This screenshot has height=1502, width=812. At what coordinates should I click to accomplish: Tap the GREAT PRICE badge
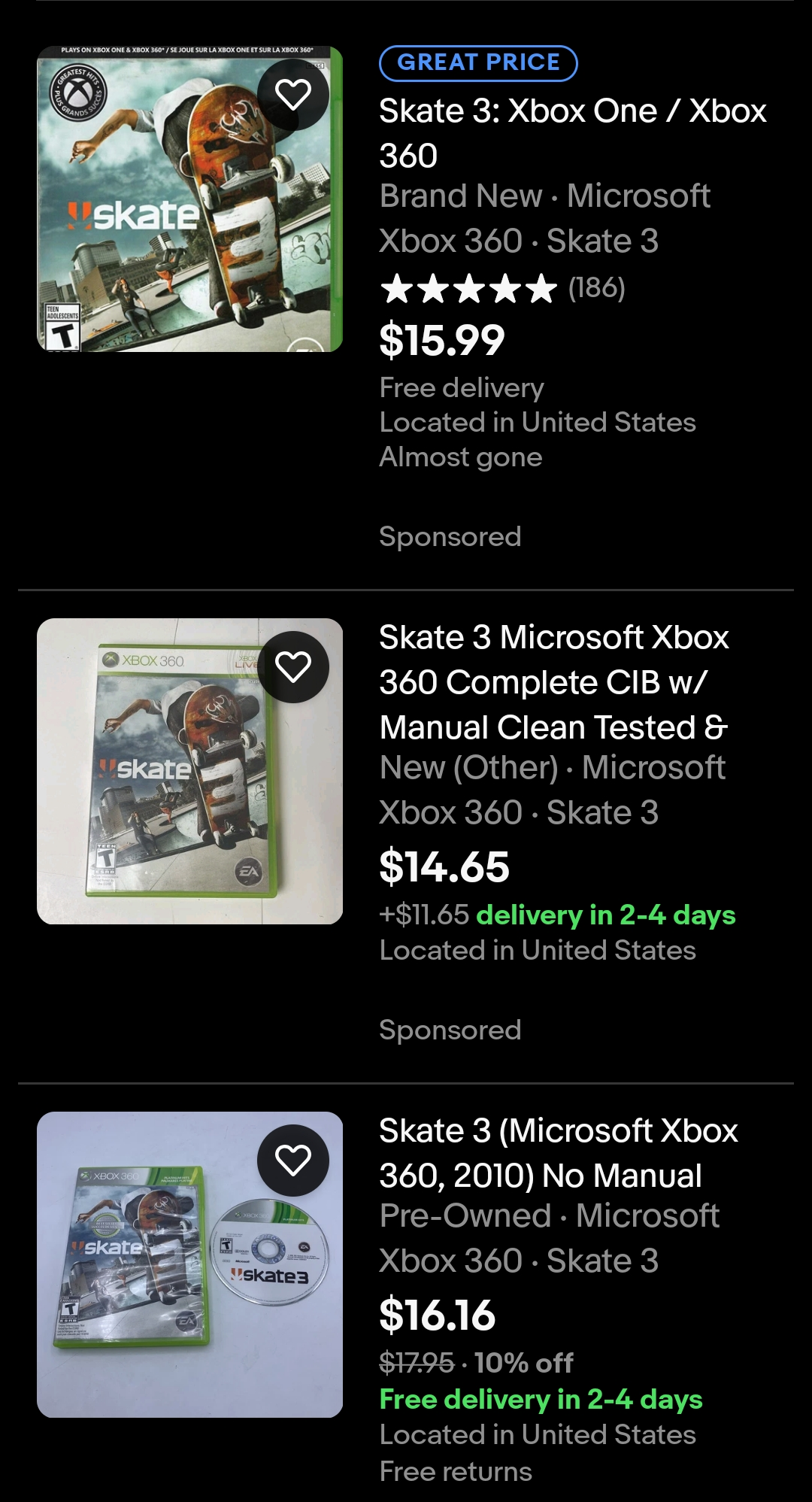(x=478, y=63)
